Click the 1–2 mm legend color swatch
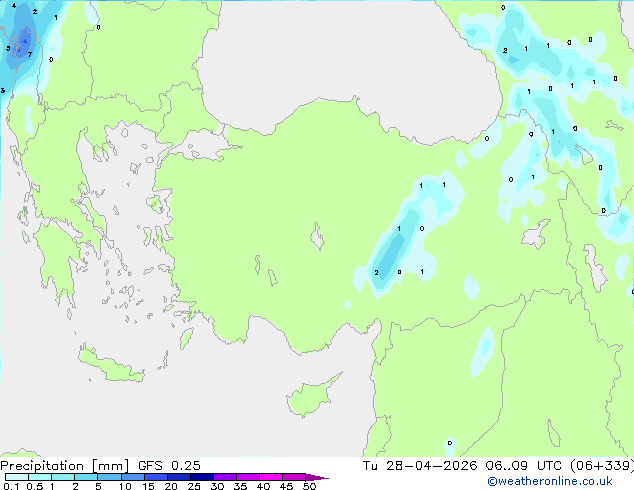Image resolution: width=634 pixels, height=490 pixels. [63, 477]
